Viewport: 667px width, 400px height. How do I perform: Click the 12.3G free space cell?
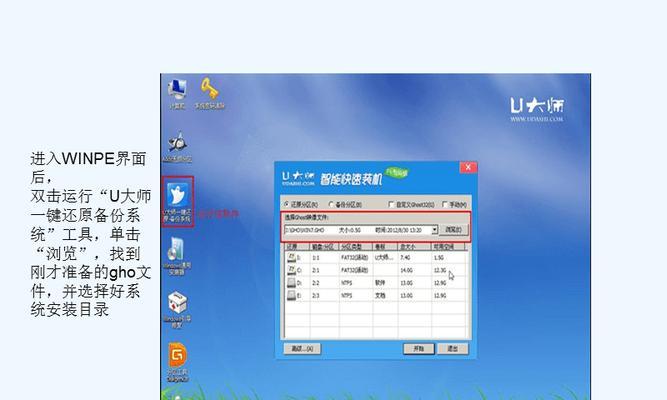440,271
